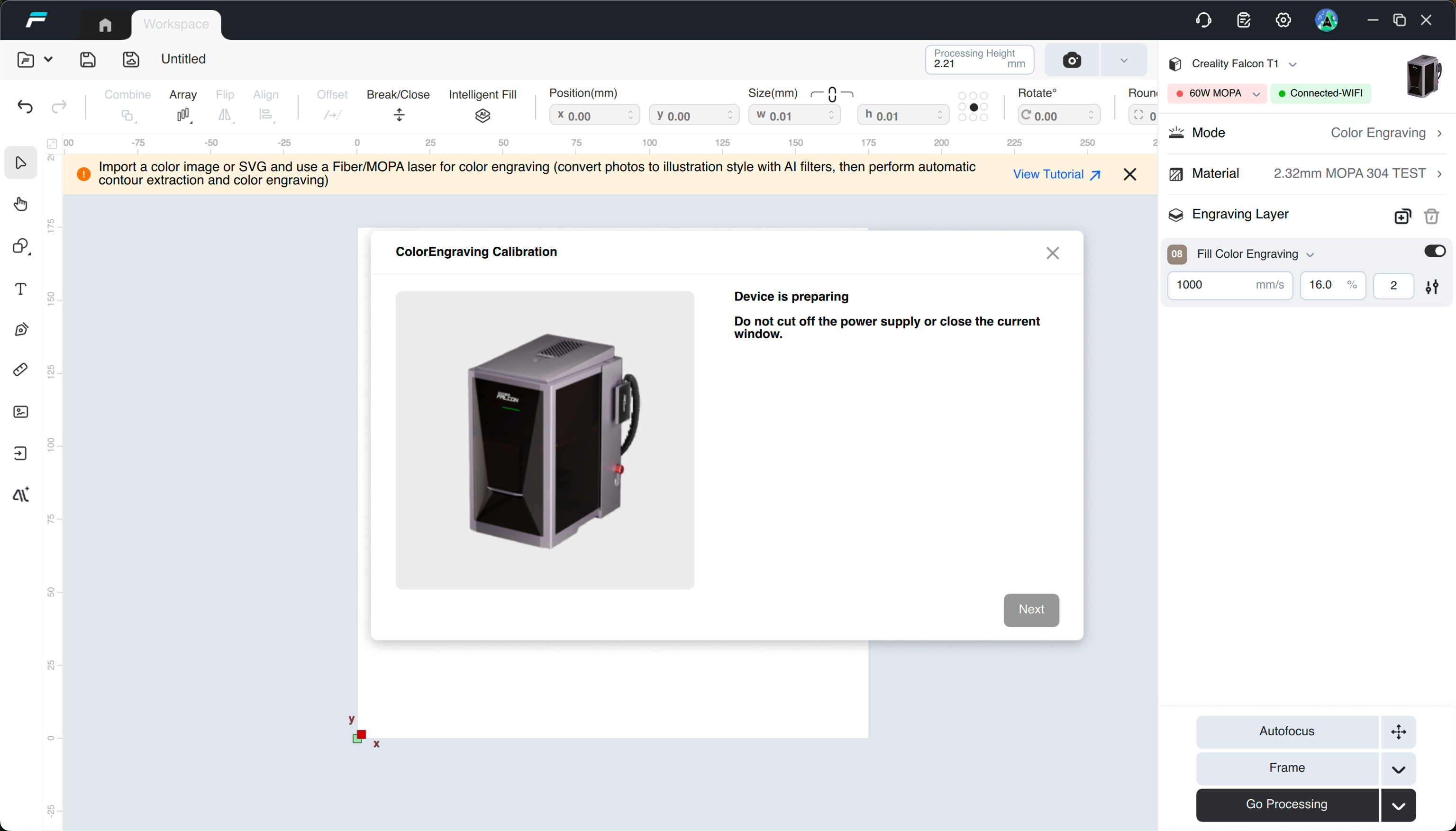Viewport: 1456px width, 831px height.
Task: Select the bottom-right anchor point
Action: coord(984,117)
